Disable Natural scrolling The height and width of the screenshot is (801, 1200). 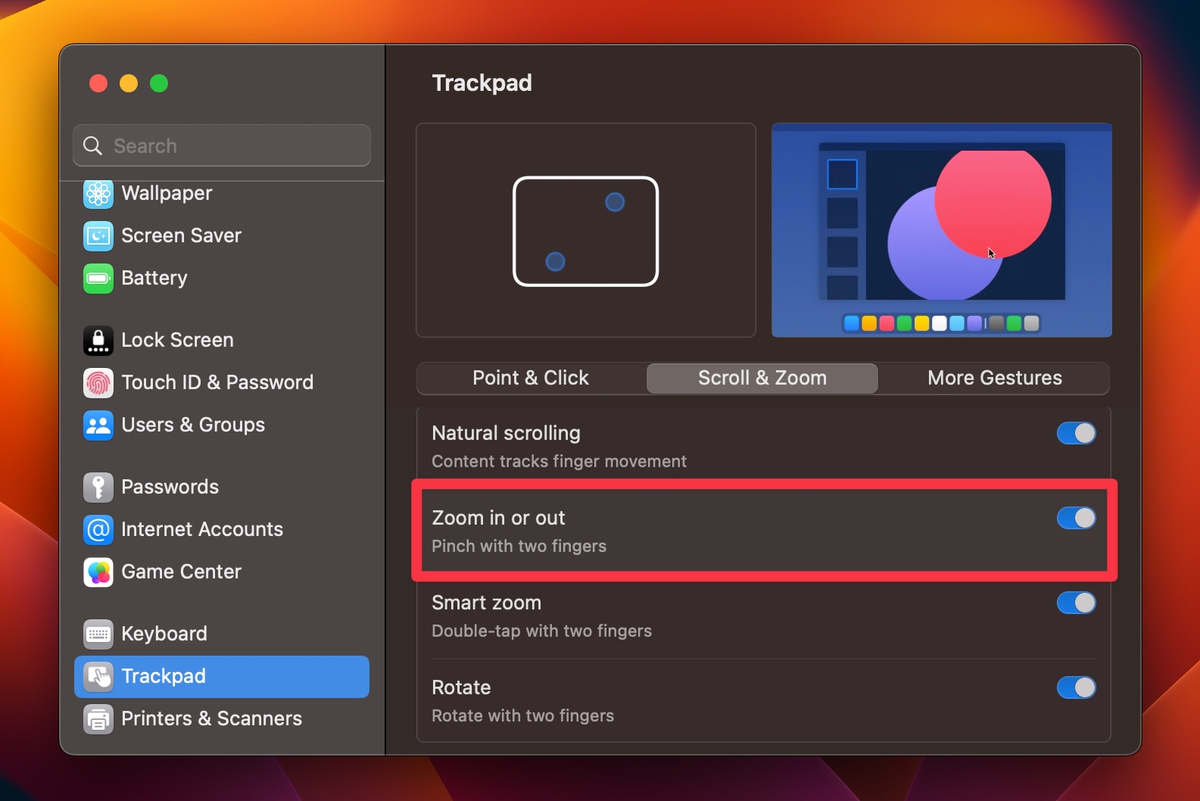1076,433
